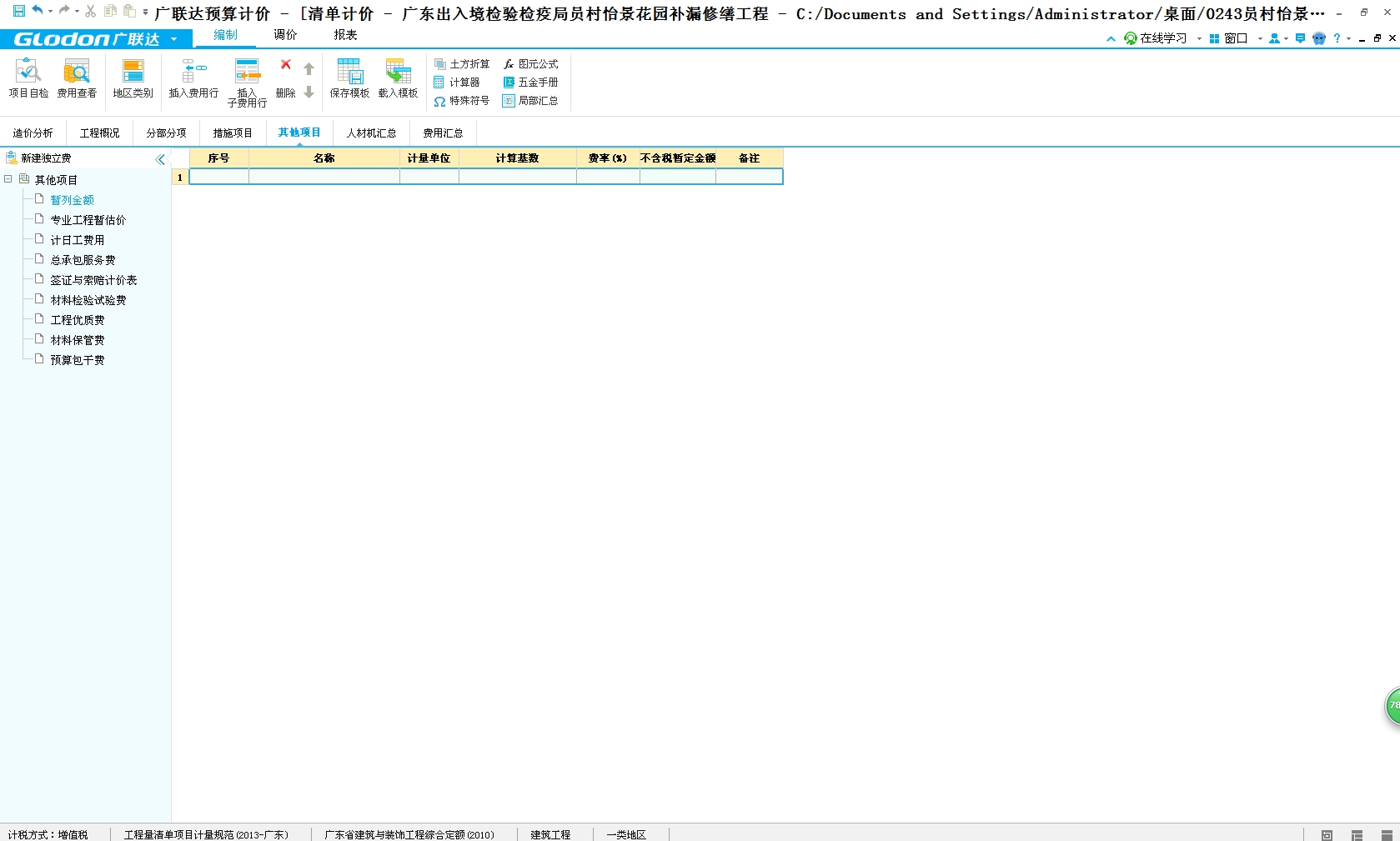Click the user account icon

(1274, 38)
